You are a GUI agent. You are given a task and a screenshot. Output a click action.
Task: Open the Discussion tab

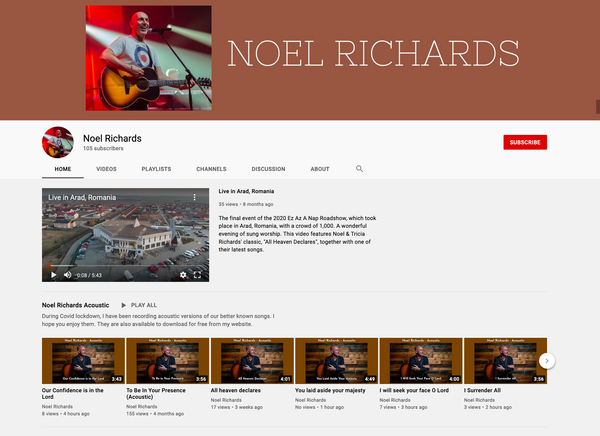(x=268, y=169)
